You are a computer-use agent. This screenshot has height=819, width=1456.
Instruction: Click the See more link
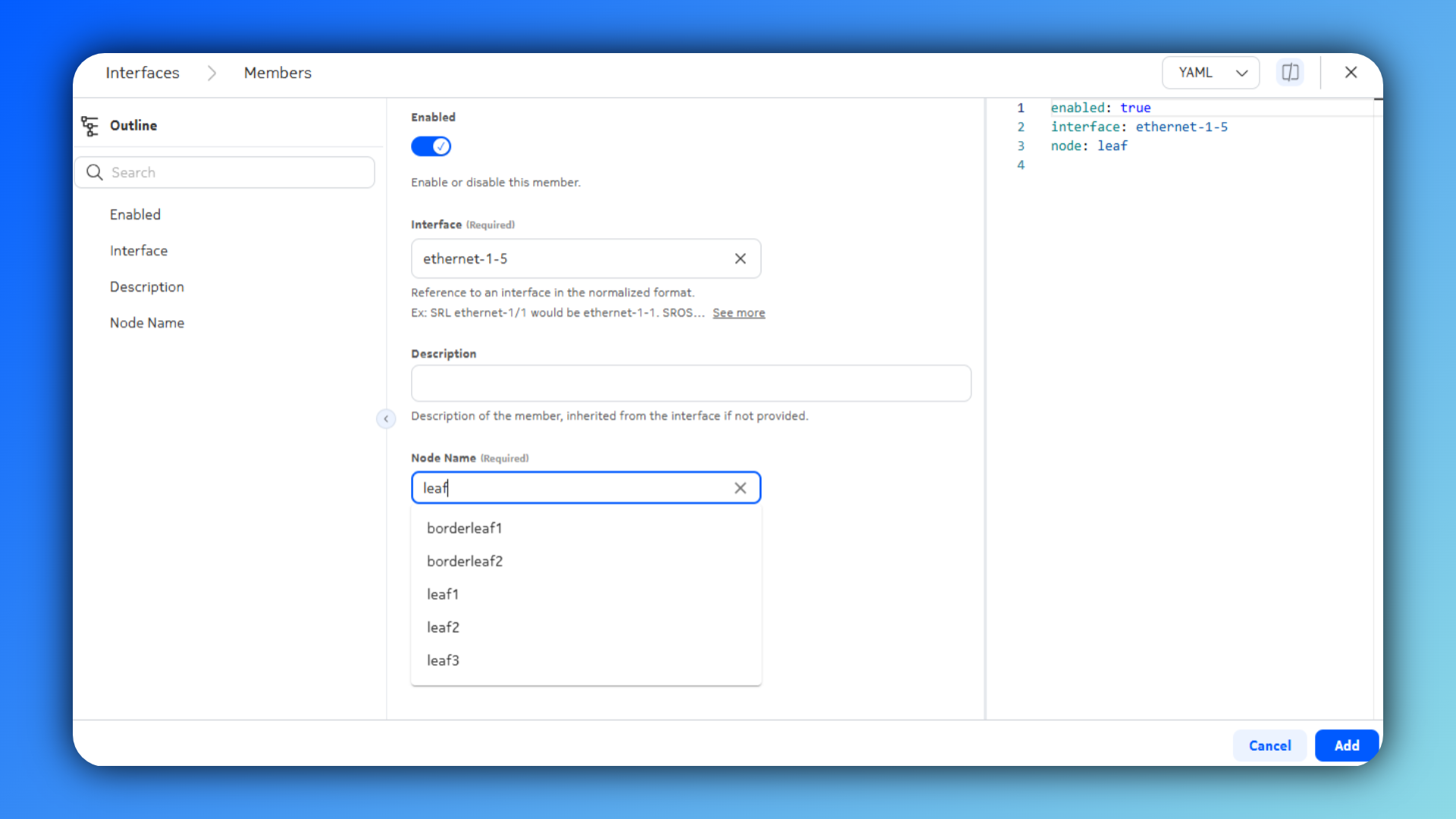coord(739,313)
